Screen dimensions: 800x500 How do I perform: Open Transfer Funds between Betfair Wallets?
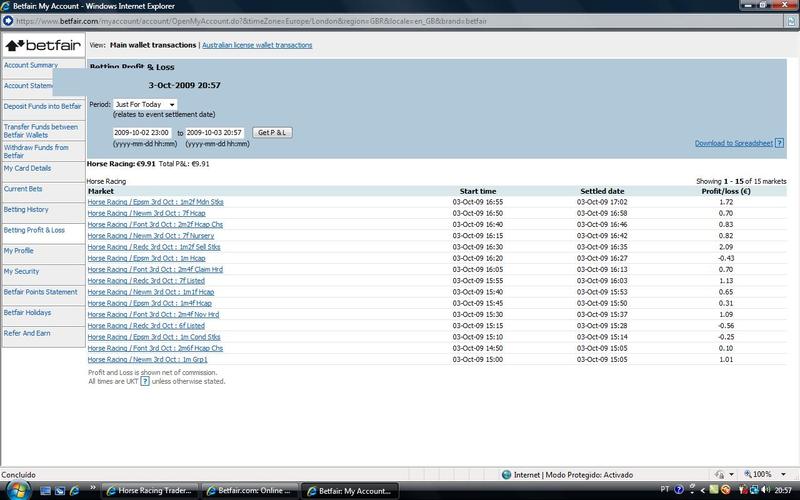41,131
